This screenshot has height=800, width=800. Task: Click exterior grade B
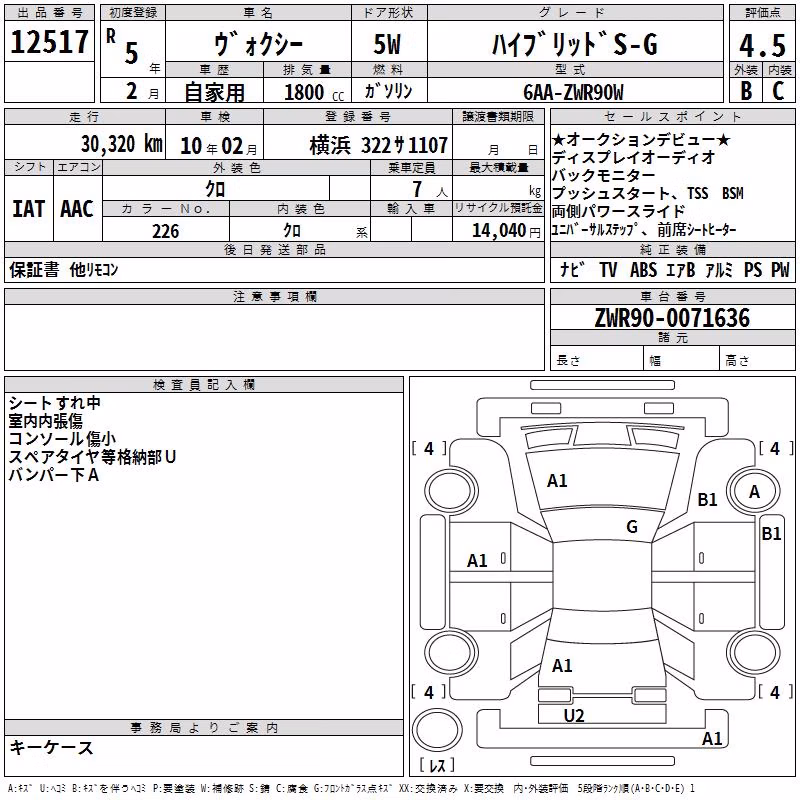[x=746, y=91]
